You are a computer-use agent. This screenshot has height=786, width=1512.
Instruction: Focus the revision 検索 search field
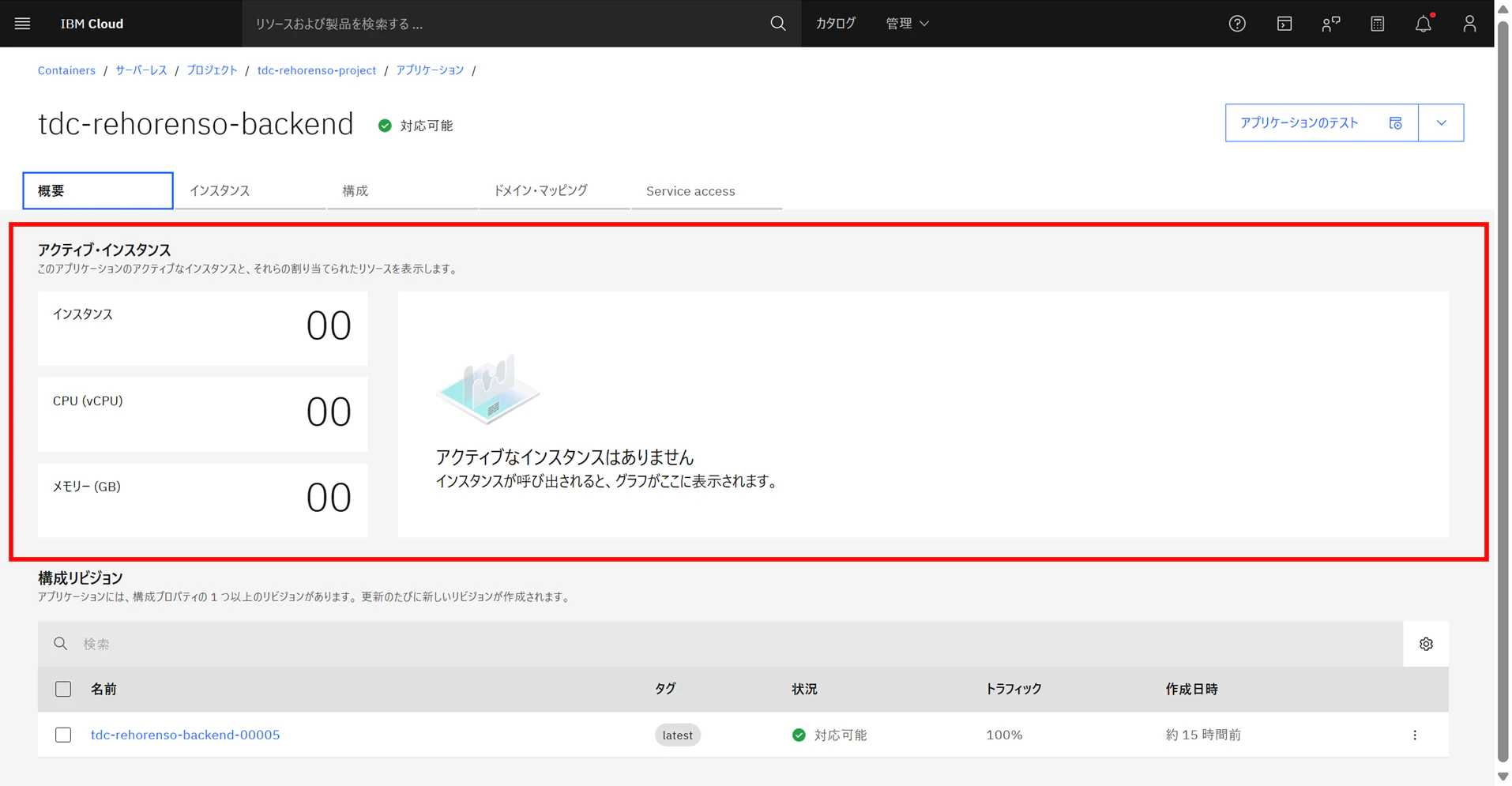720,644
